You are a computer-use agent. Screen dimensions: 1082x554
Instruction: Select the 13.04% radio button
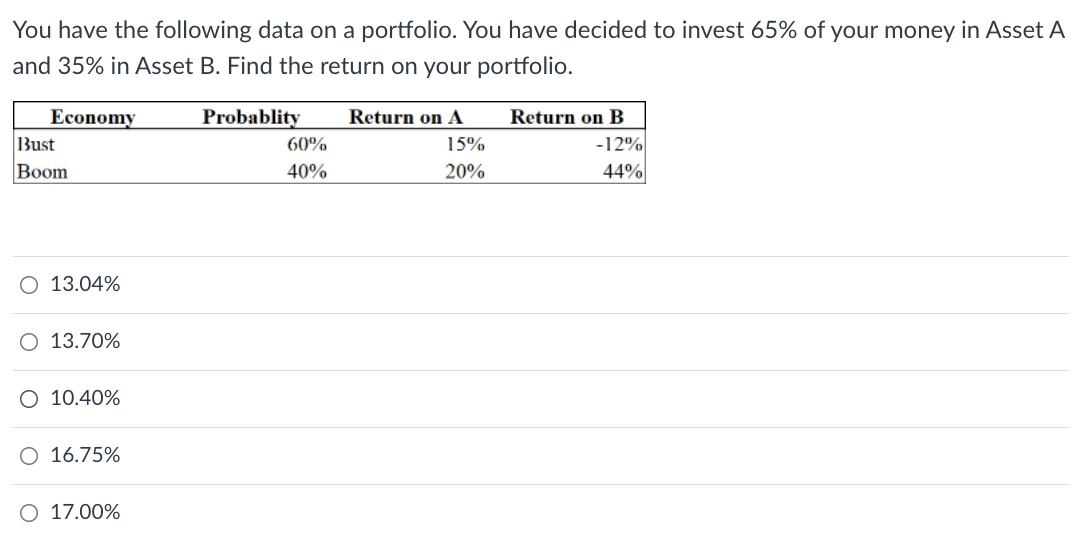28,285
